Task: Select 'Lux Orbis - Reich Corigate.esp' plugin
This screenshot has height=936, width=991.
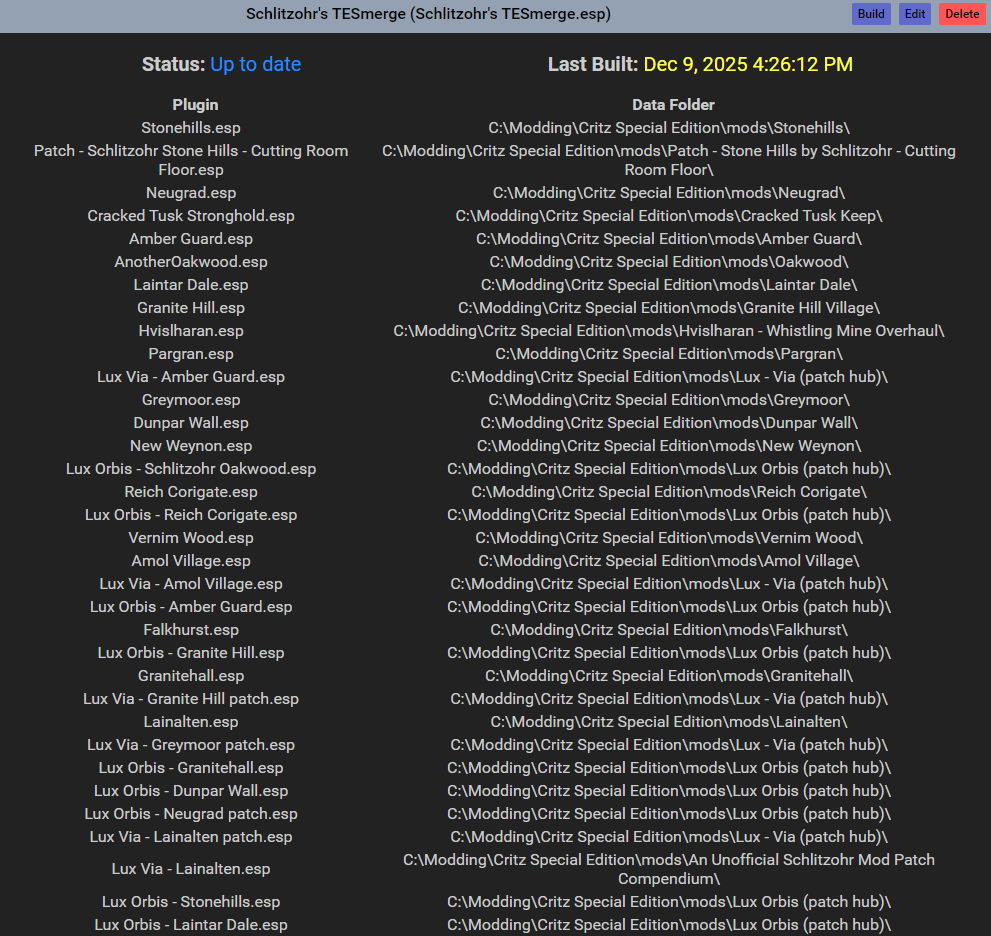Action: coord(191,515)
